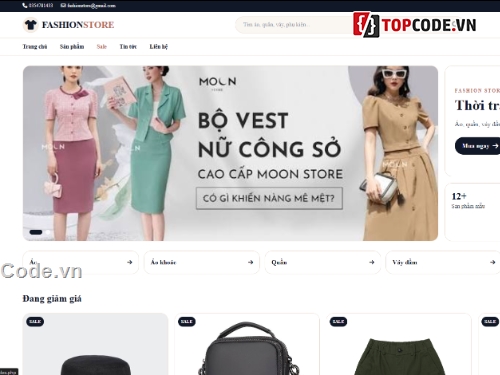The height and width of the screenshot is (375, 500).
Task: Open the FASHIONSTORE brand name link
Action: coord(78,25)
